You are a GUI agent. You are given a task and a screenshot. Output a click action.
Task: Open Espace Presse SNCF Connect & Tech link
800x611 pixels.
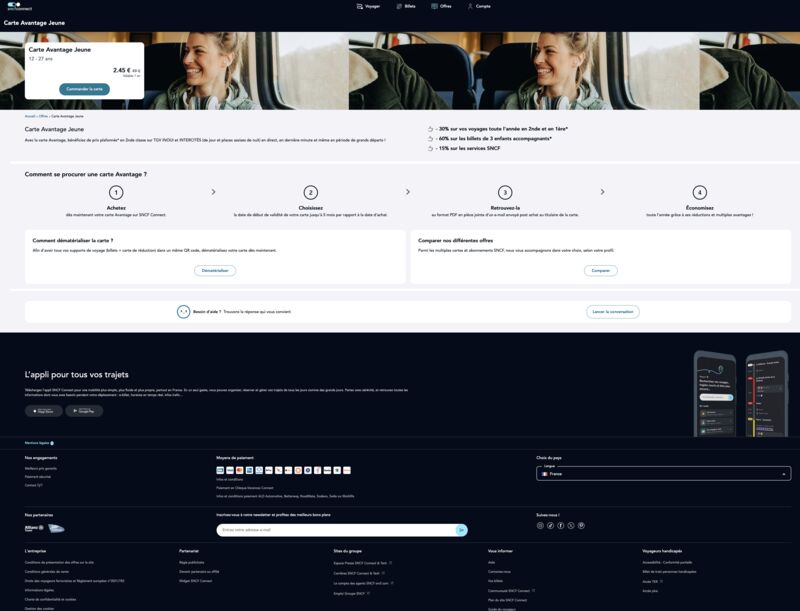point(363,563)
